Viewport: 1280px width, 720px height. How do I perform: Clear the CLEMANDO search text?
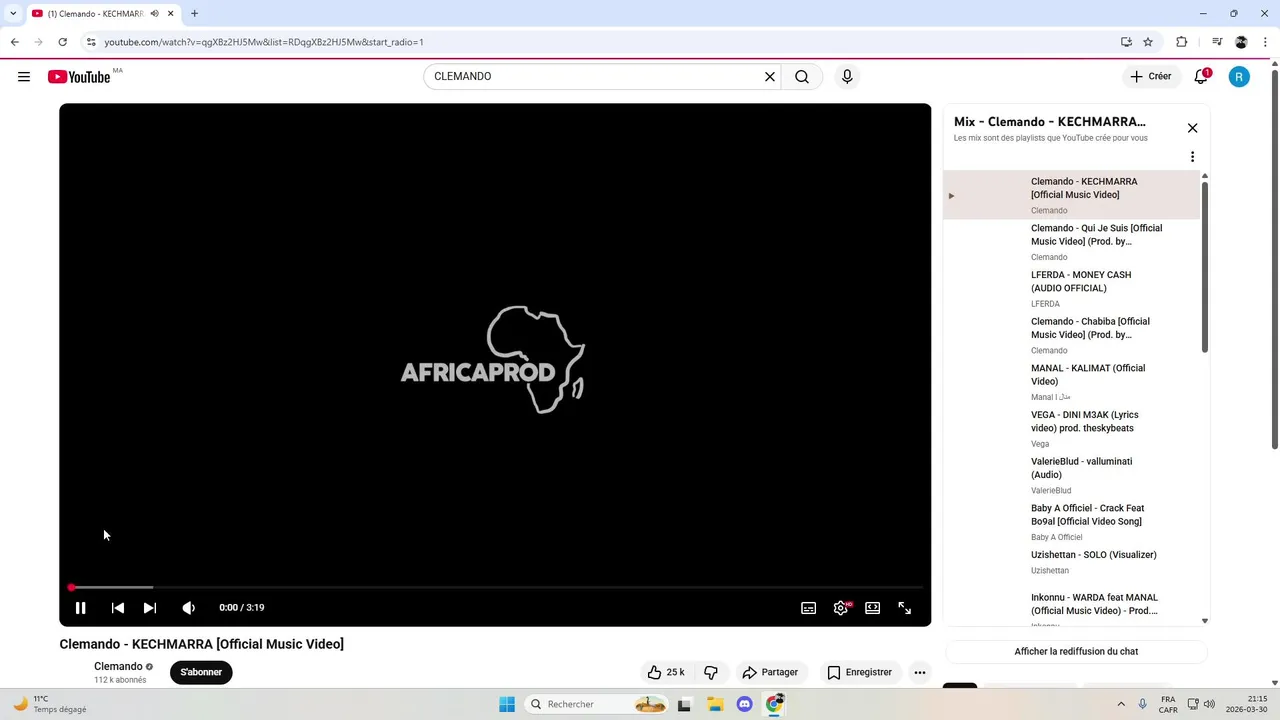click(770, 77)
